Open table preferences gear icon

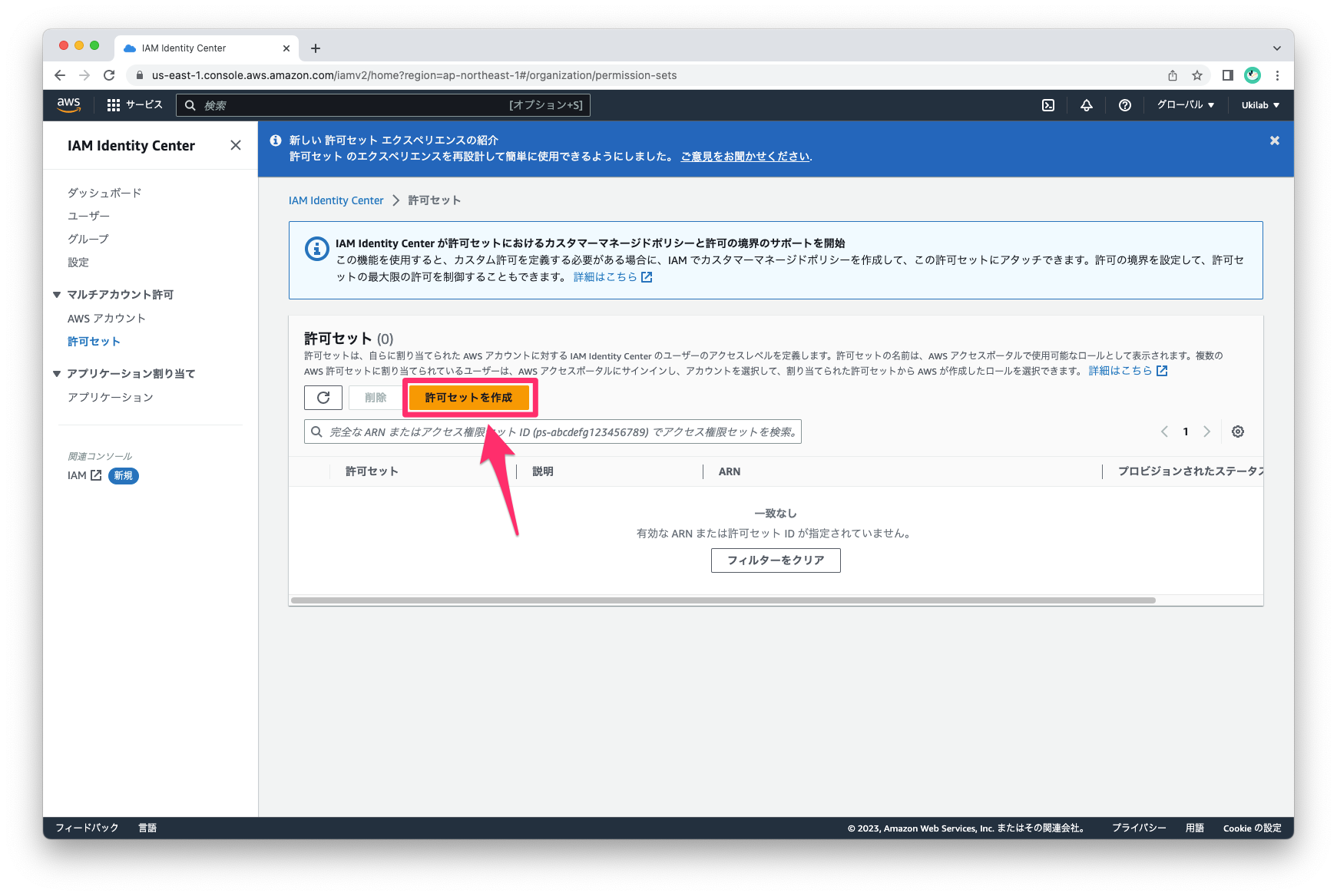(1238, 431)
